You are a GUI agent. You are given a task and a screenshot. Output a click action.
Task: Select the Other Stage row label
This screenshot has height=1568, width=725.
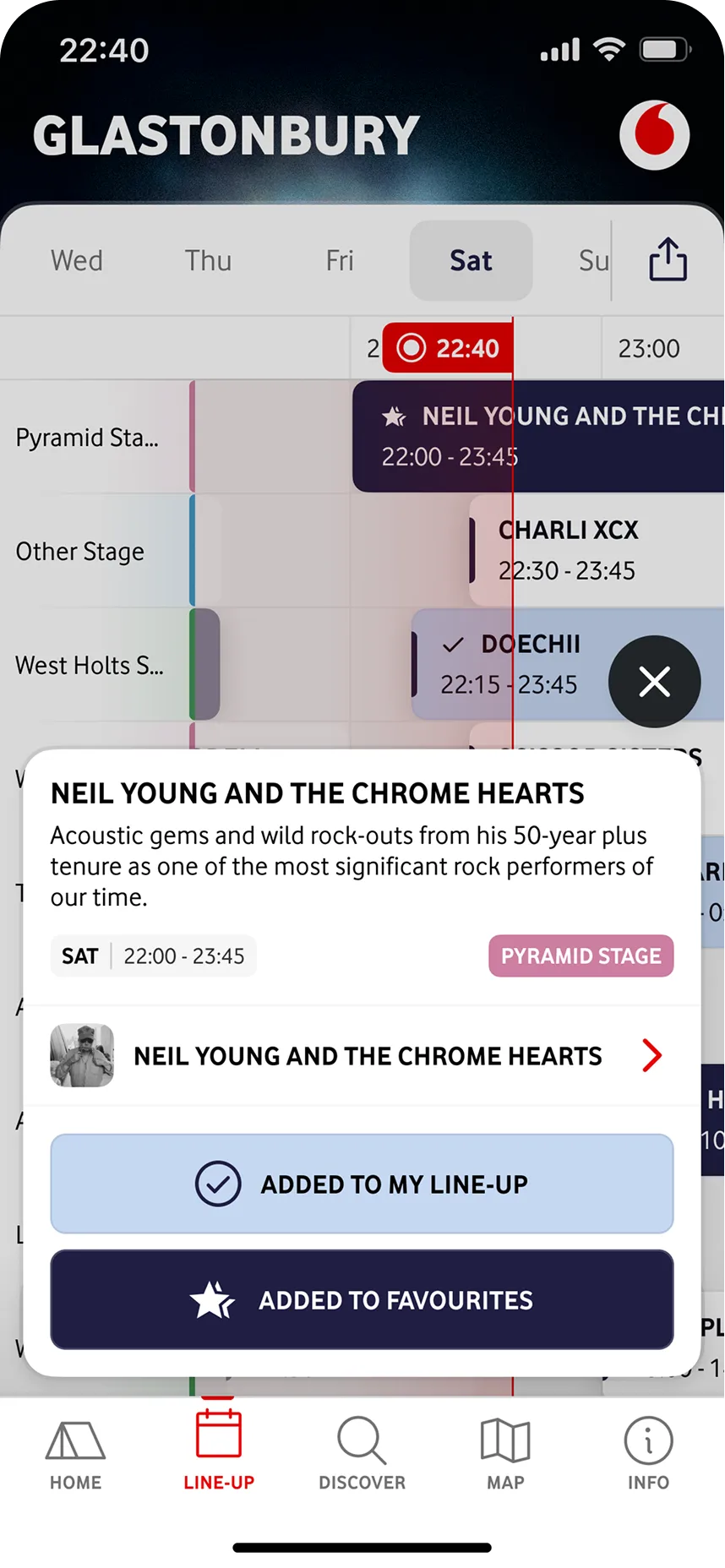click(x=80, y=552)
